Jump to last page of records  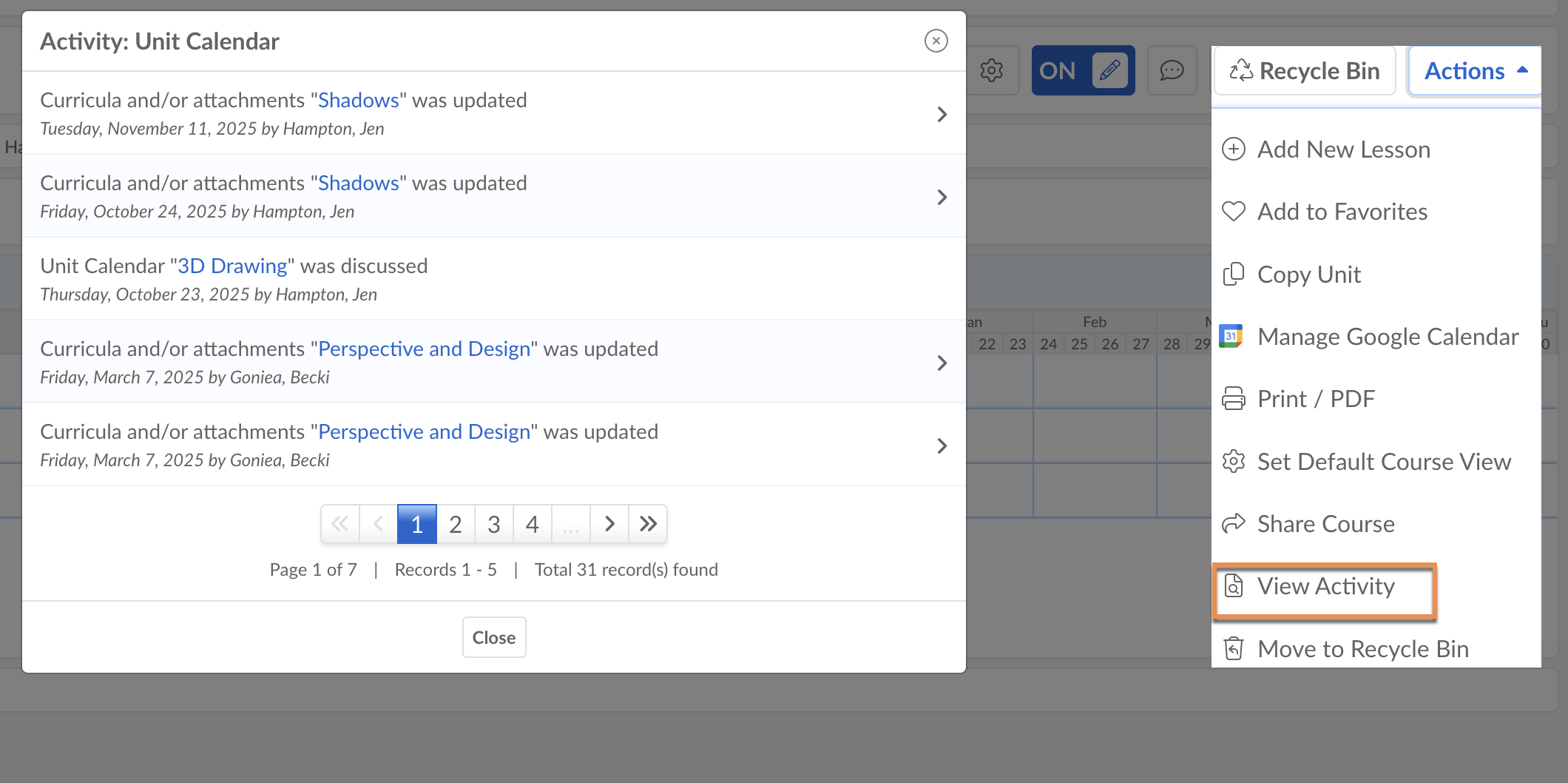pos(648,525)
